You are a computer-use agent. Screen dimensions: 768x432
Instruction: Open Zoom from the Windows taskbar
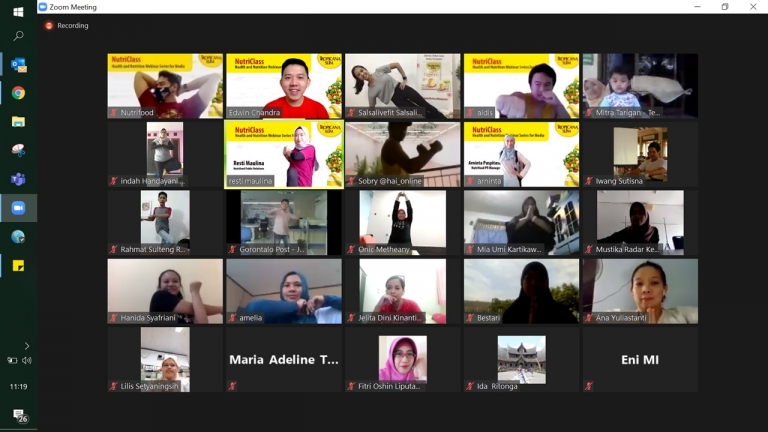(18, 208)
